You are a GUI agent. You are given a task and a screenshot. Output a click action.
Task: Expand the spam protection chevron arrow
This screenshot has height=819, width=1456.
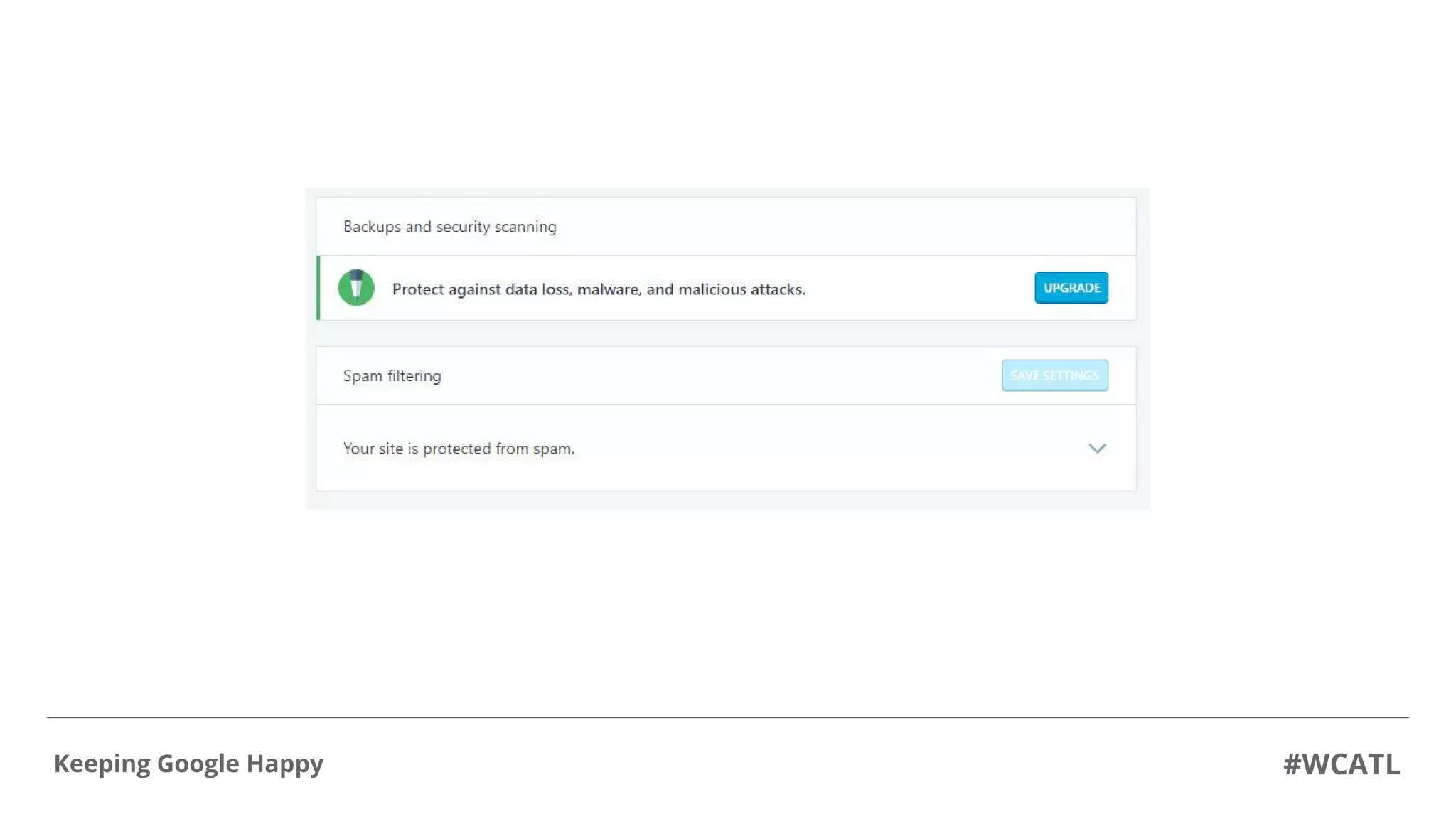1097,449
